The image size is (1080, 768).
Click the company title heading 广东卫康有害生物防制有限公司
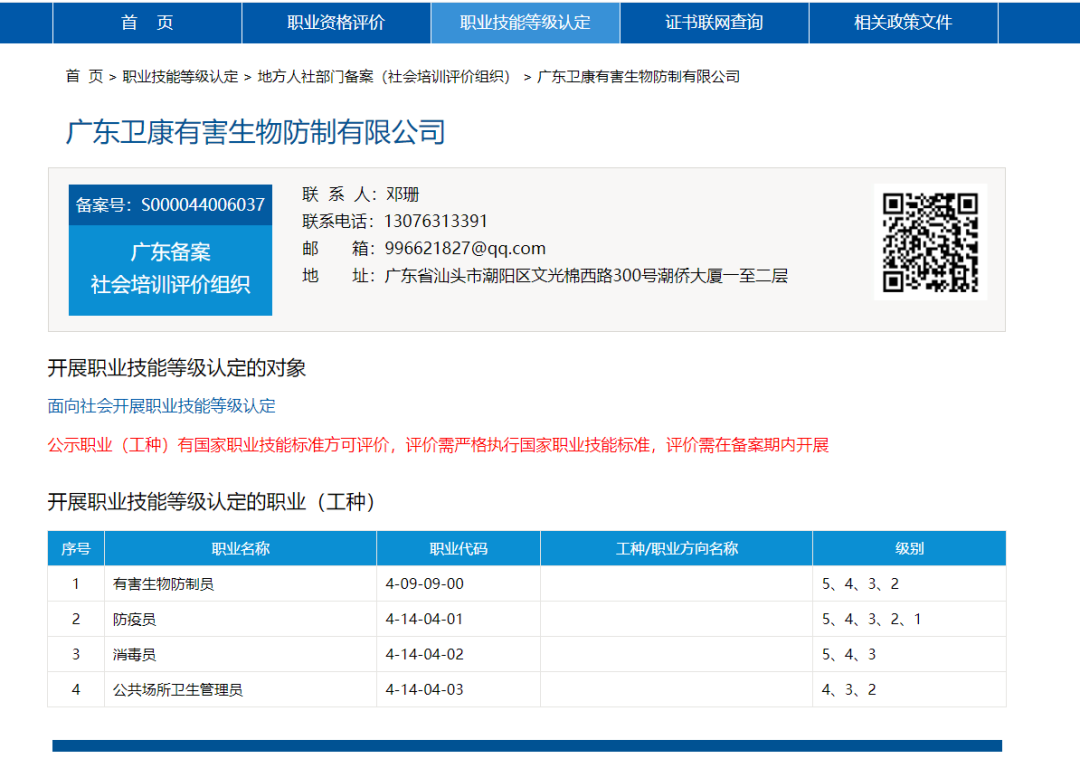coord(256,132)
